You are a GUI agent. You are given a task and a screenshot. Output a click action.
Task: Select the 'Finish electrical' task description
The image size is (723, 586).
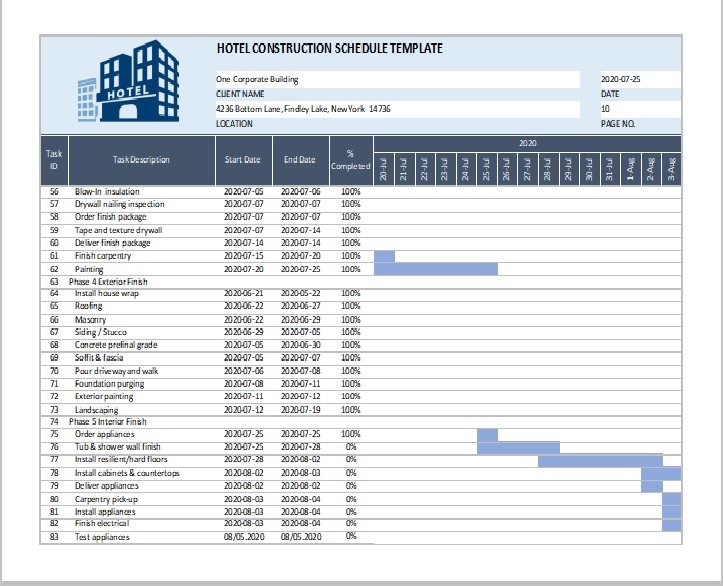pos(102,523)
